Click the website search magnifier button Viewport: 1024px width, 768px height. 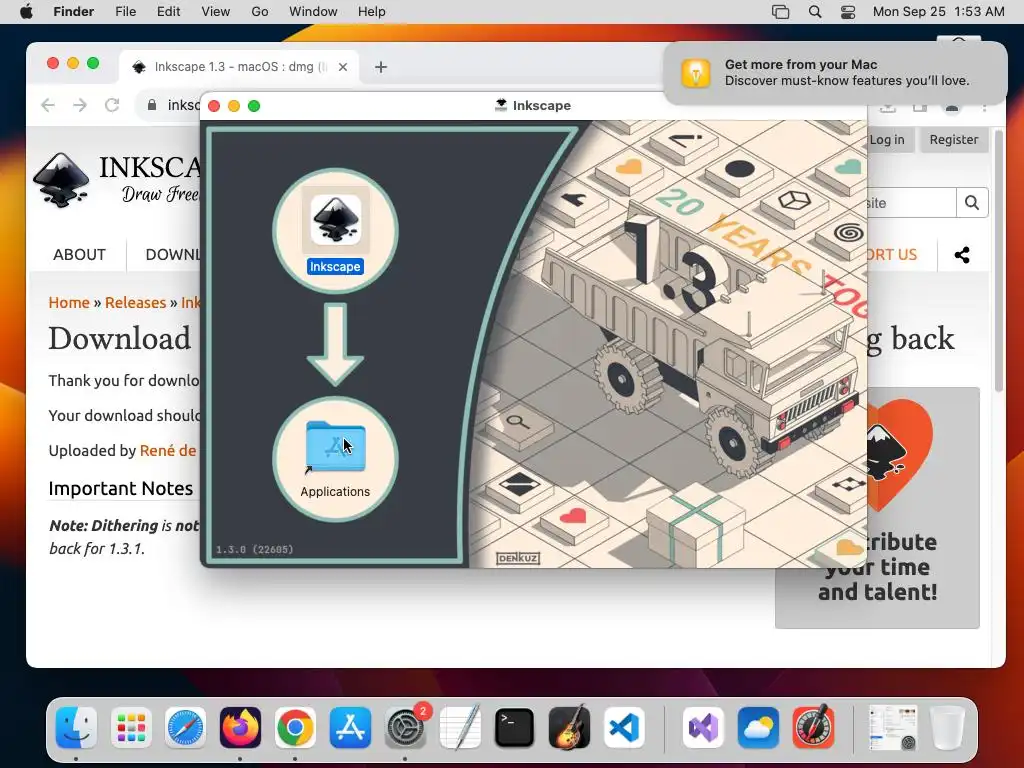972,203
